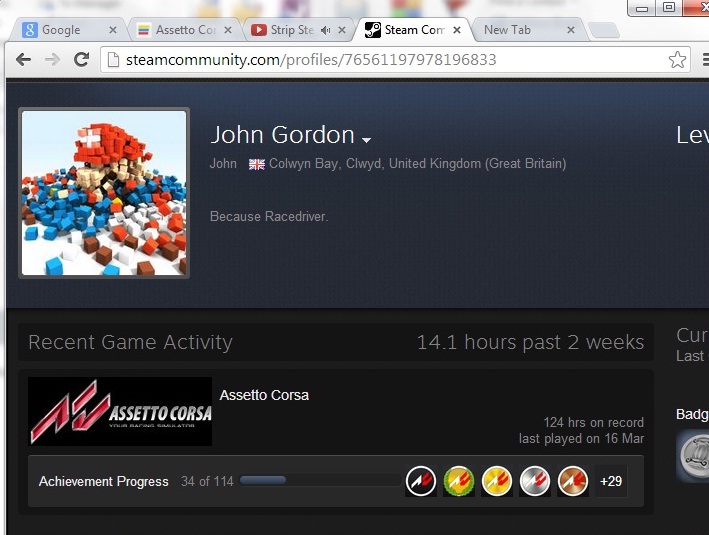This screenshot has width=709, height=535.
Task: Click the fifth bronze achievement icon
Action: coord(573,481)
